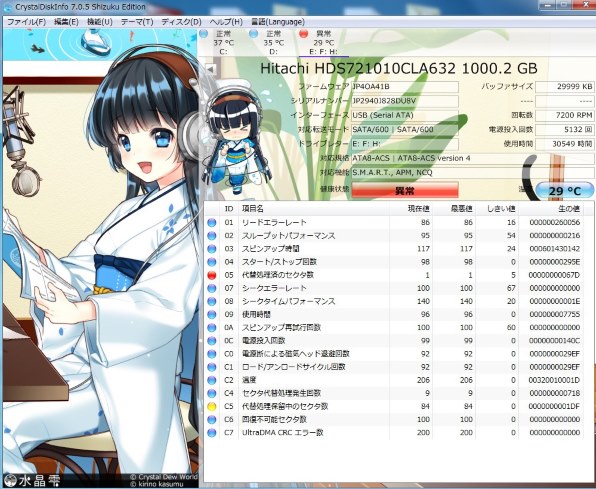Screen dimensions: 596x489
Task: Click the red 異常 health status button
Action: 405,190
